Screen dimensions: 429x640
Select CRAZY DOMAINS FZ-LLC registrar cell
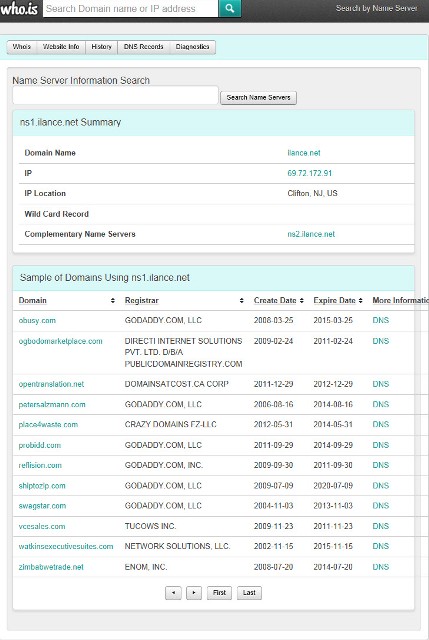point(171,424)
